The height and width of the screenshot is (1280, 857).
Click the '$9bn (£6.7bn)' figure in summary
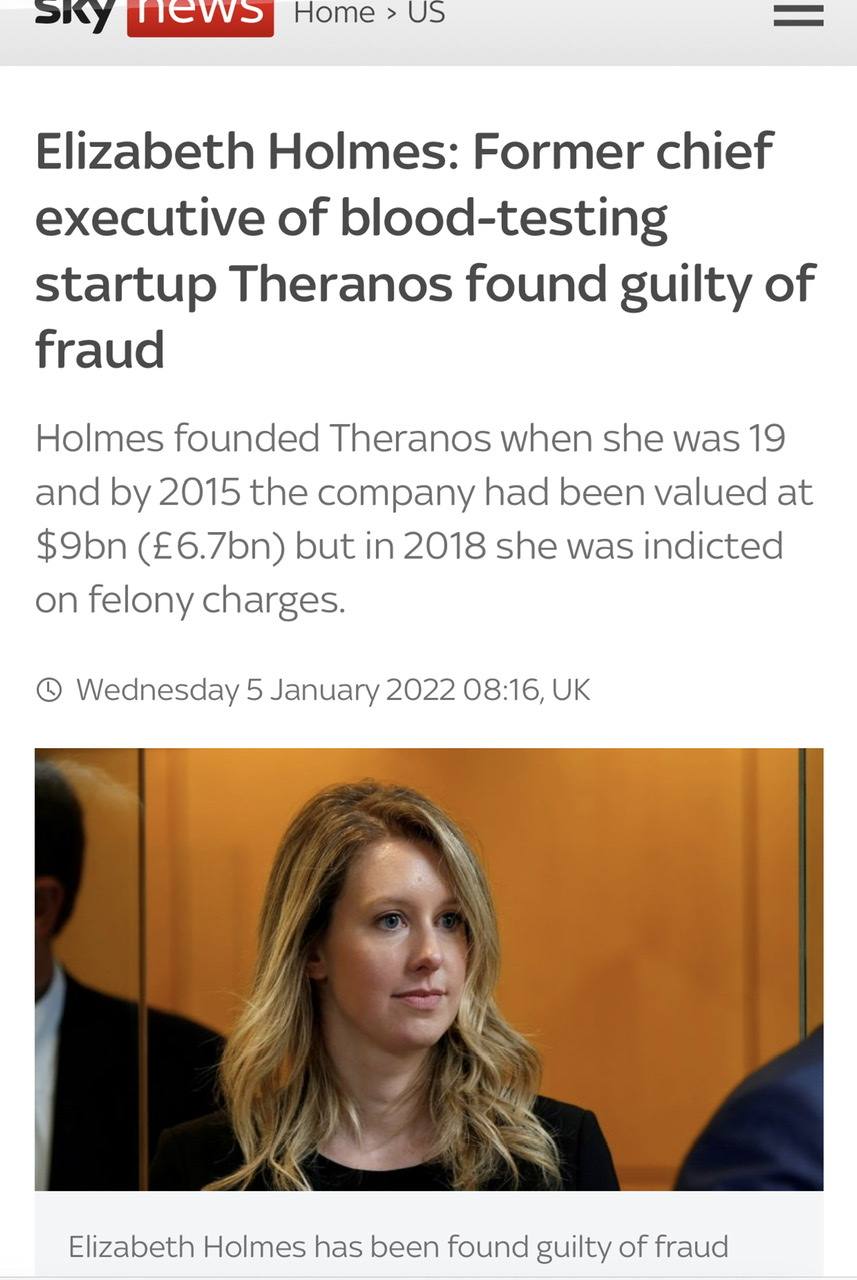(x=160, y=546)
